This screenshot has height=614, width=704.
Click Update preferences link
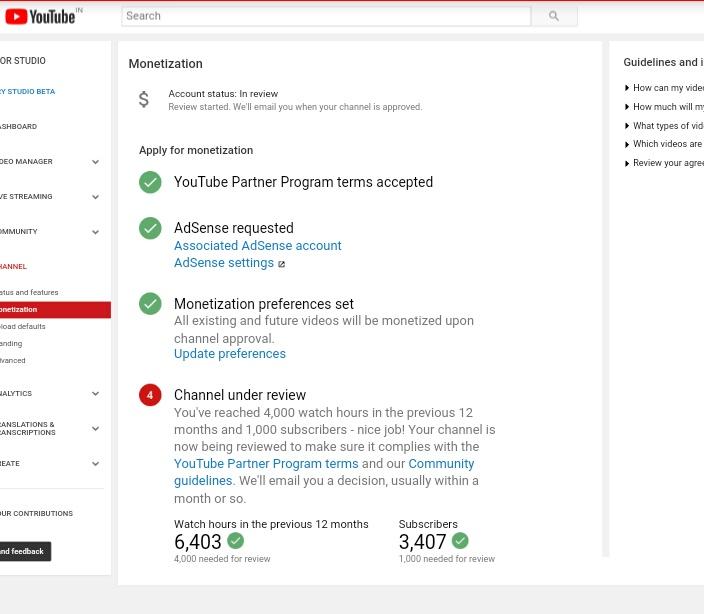click(x=230, y=354)
